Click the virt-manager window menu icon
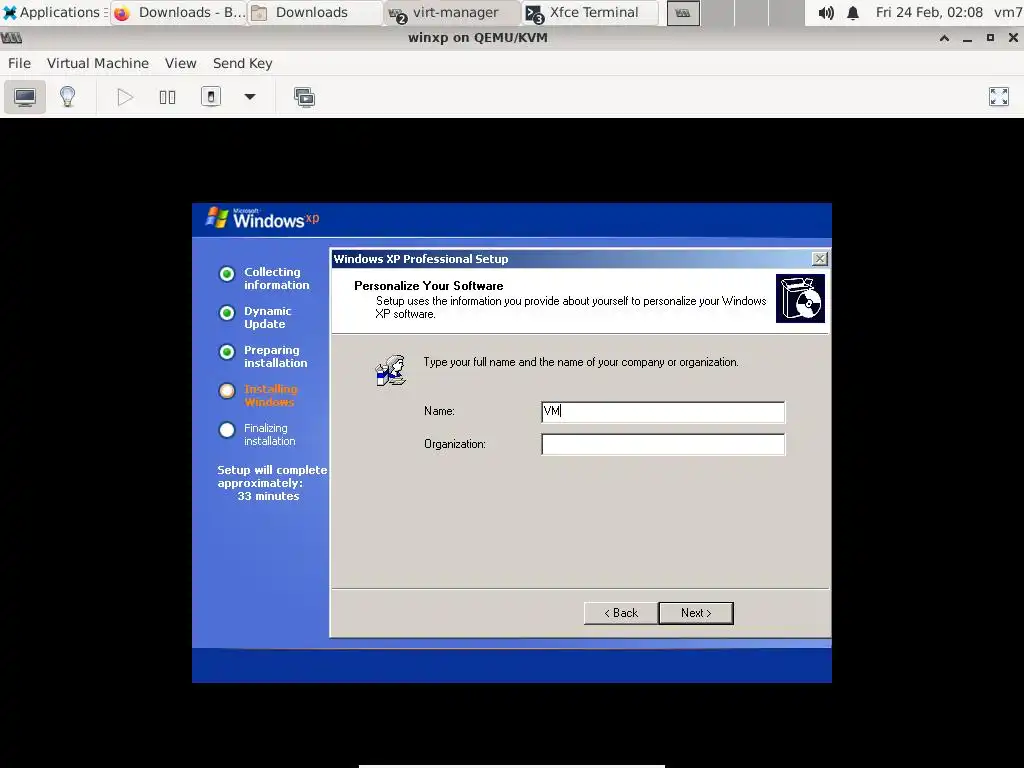 point(11,38)
